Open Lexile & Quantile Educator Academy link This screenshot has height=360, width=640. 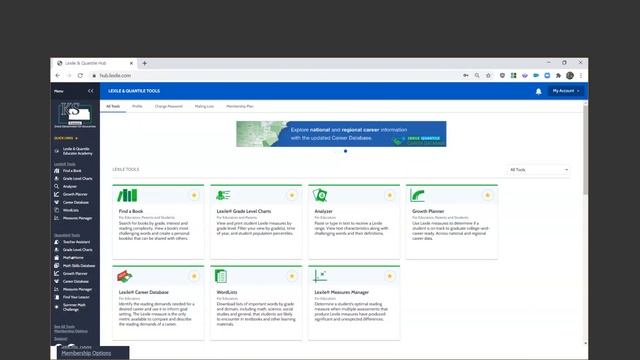click(x=78, y=151)
